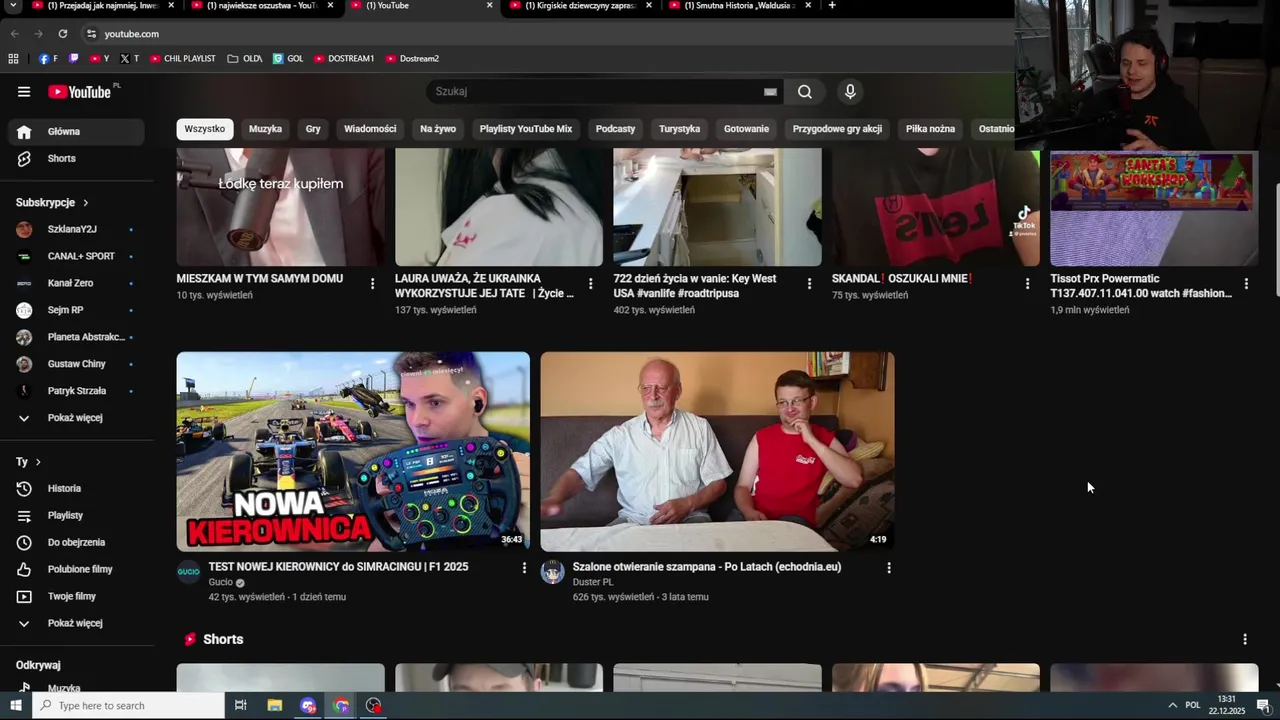Select the Podcasty filter chip

pyautogui.click(x=615, y=129)
